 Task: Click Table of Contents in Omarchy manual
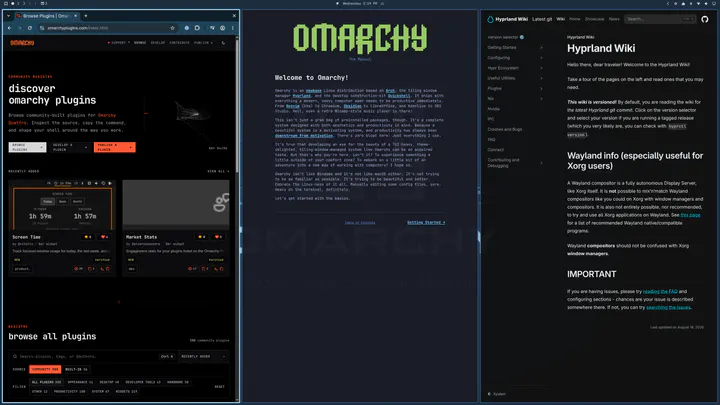tap(360, 222)
